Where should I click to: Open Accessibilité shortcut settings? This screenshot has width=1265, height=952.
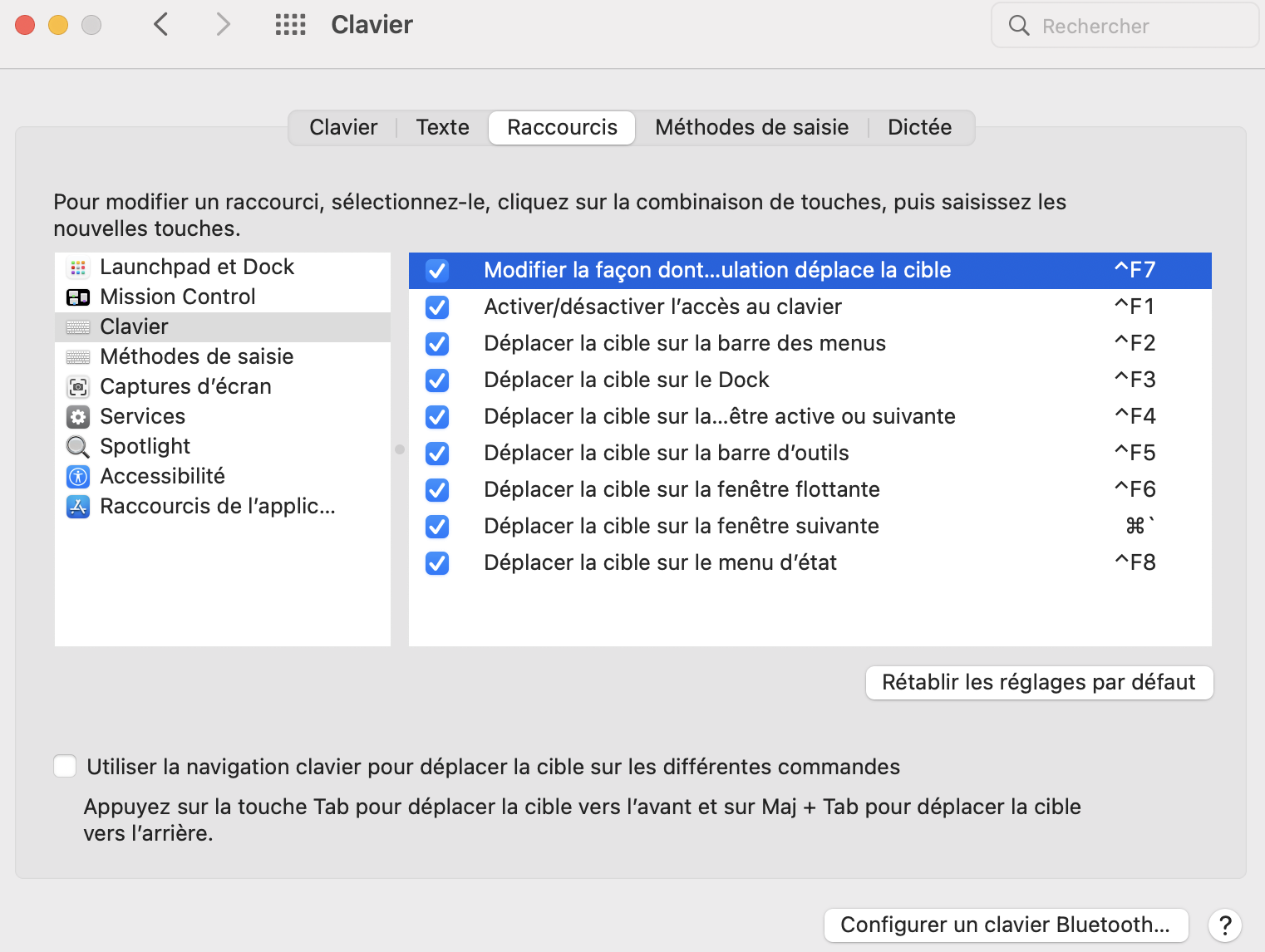pos(162,476)
